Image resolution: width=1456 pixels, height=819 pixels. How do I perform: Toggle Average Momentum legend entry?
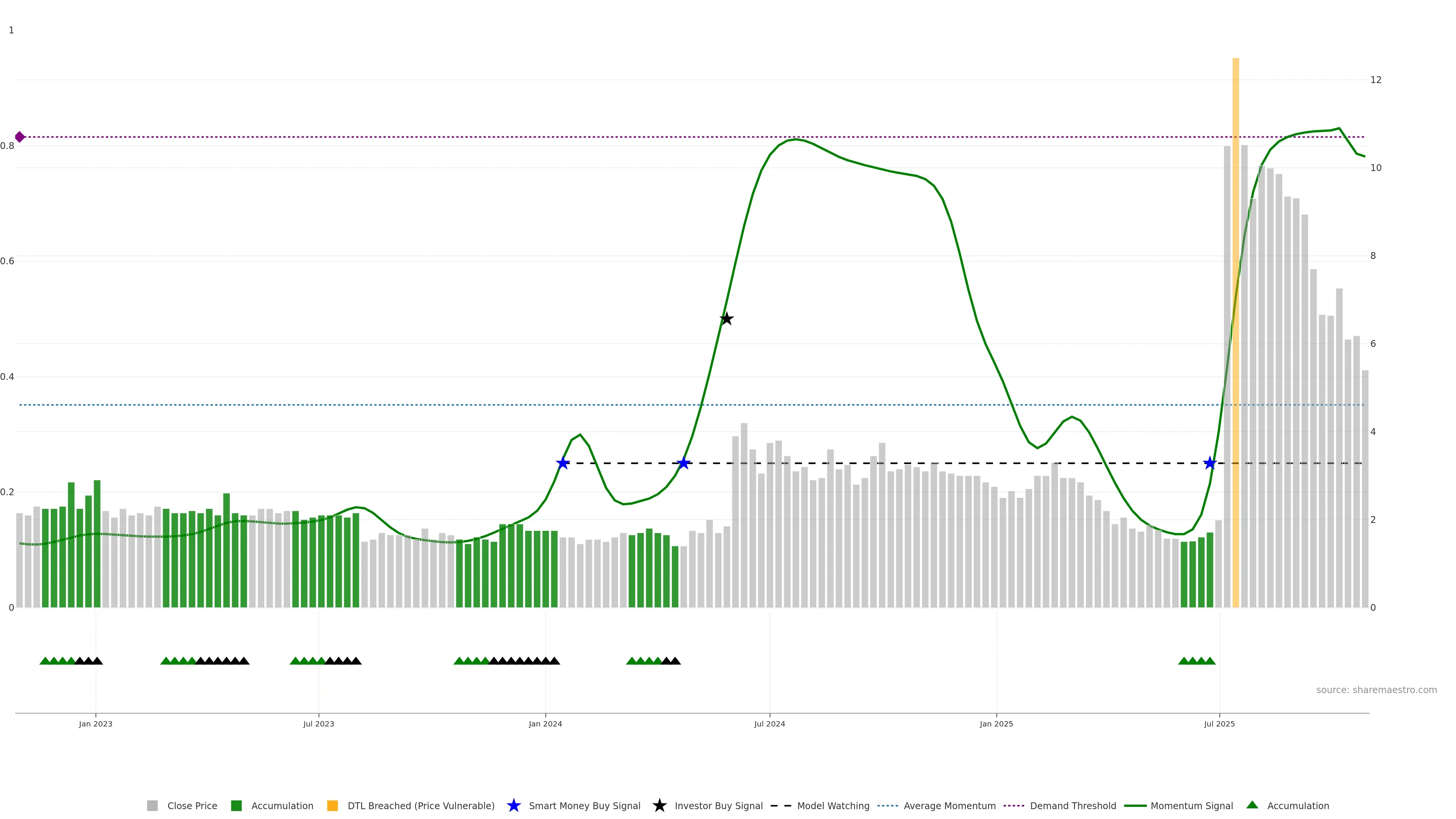[949, 806]
